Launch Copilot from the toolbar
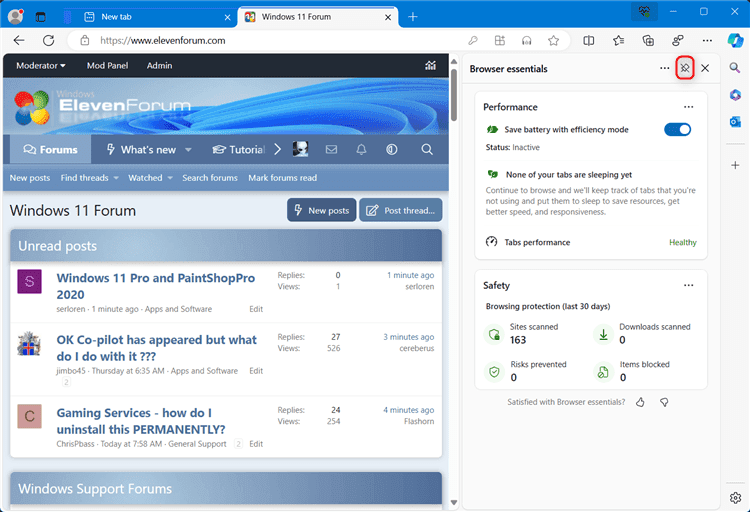This screenshot has width=750, height=512. coord(735,40)
